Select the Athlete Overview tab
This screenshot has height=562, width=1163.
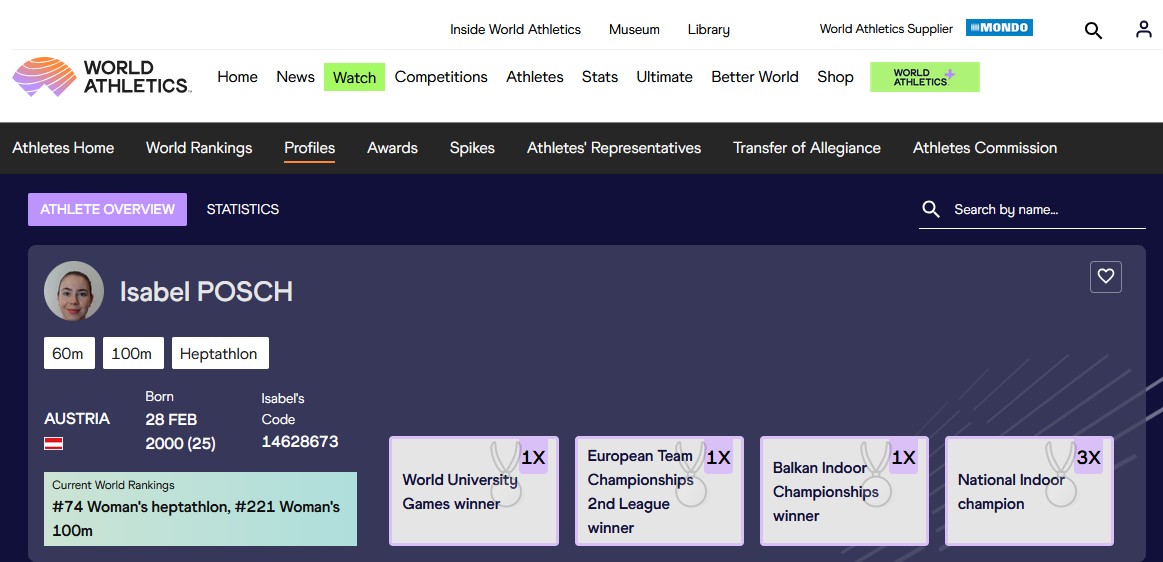pyautogui.click(x=107, y=210)
